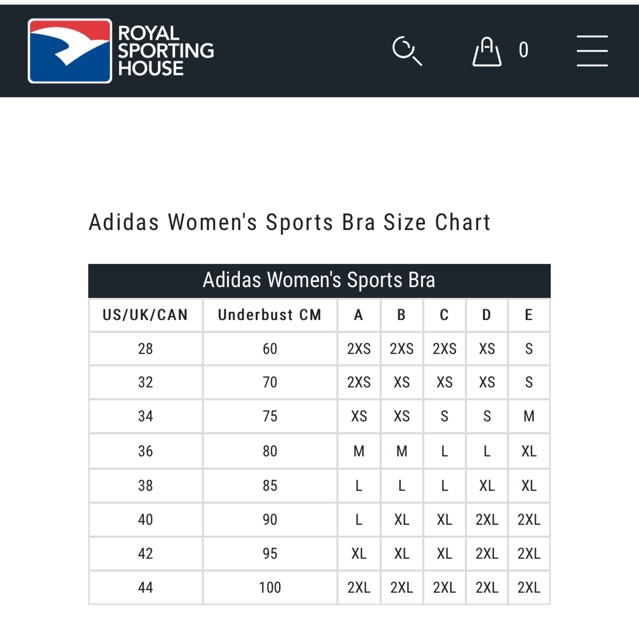Screen dimensions: 639x640
Task: Click the Royal Sporting House logo
Action: (x=121, y=50)
